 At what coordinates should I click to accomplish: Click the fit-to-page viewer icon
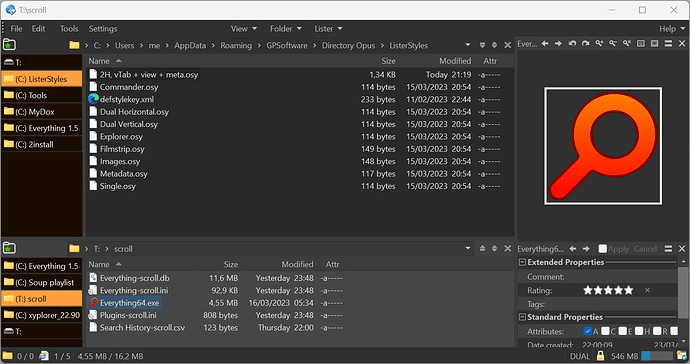(641, 44)
